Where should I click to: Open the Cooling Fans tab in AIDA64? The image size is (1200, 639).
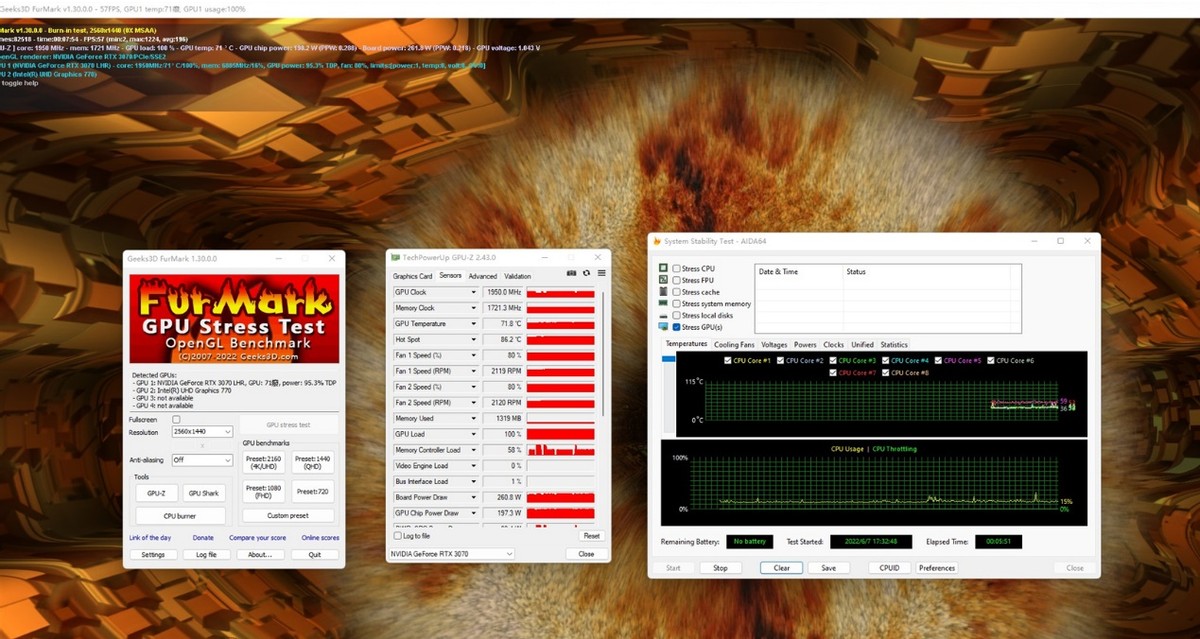click(x=734, y=344)
